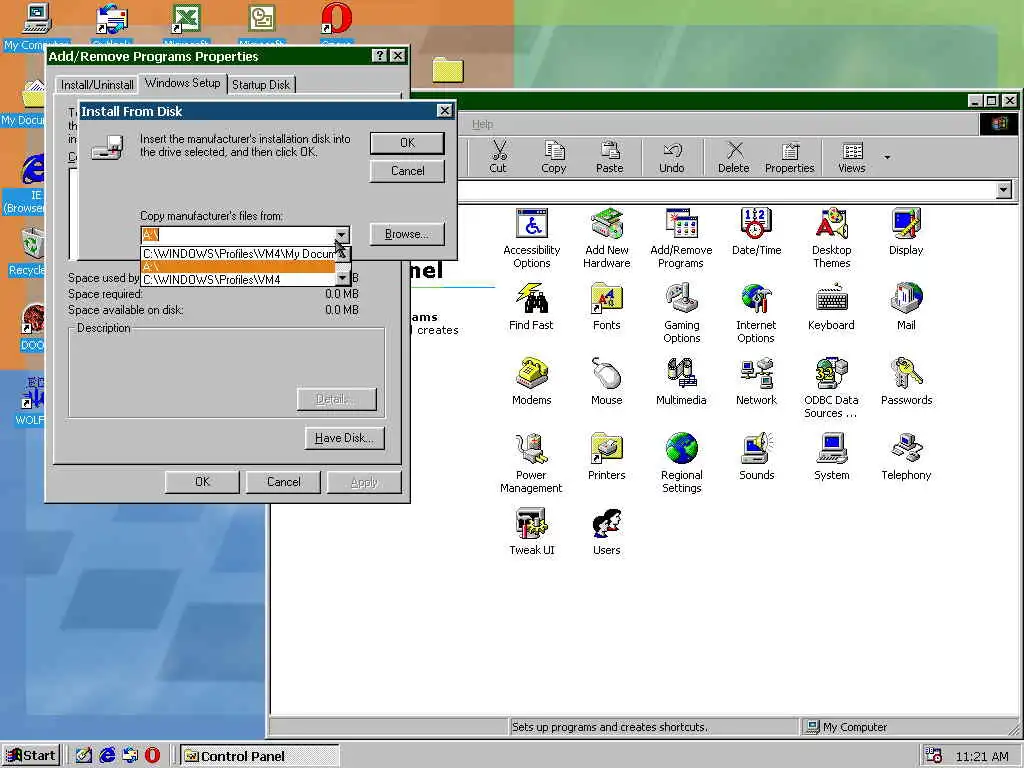Collapse the Copy manufacturer's files combo box arrow

(x=342, y=234)
